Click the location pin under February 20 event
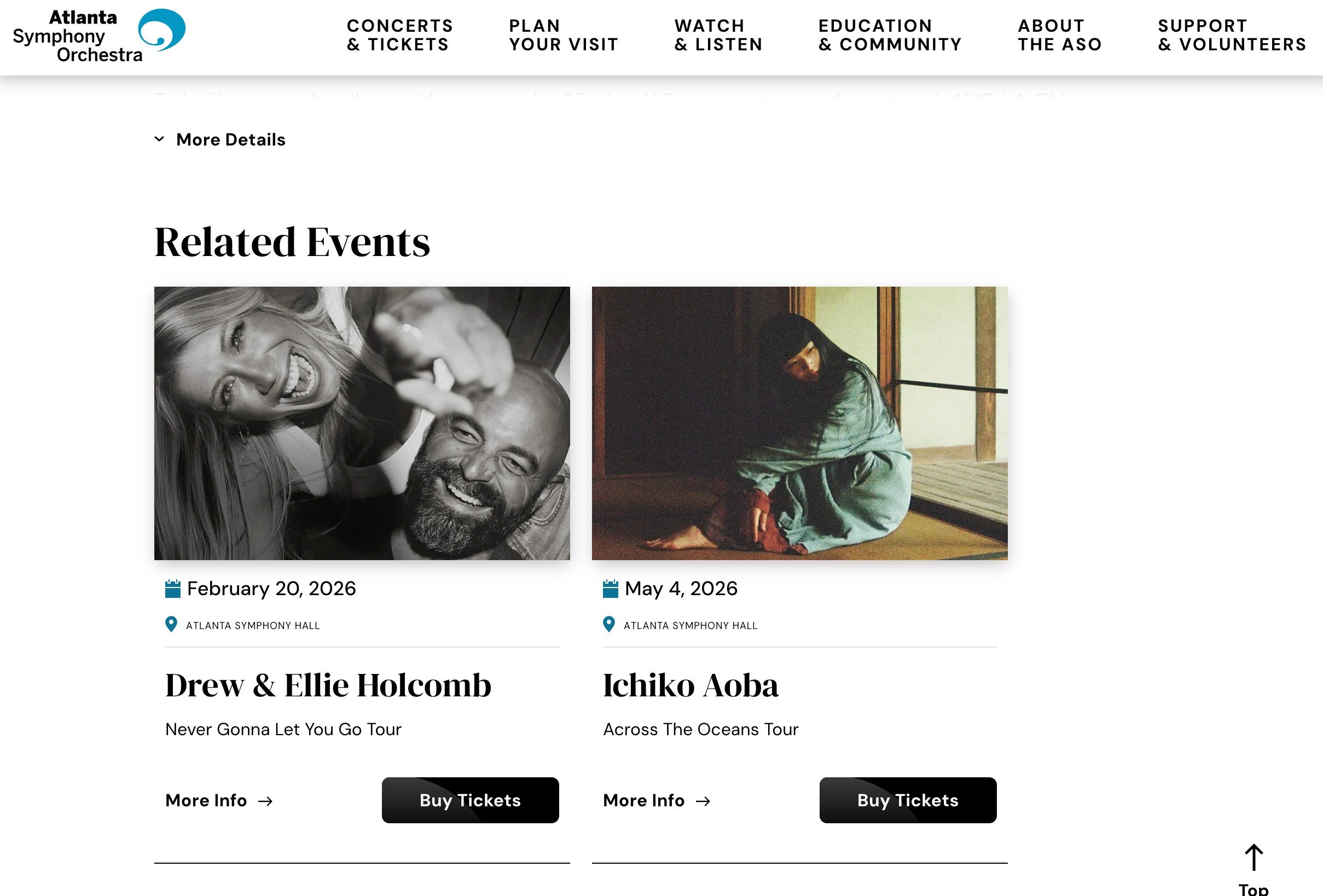The image size is (1323, 896). coord(171,625)
